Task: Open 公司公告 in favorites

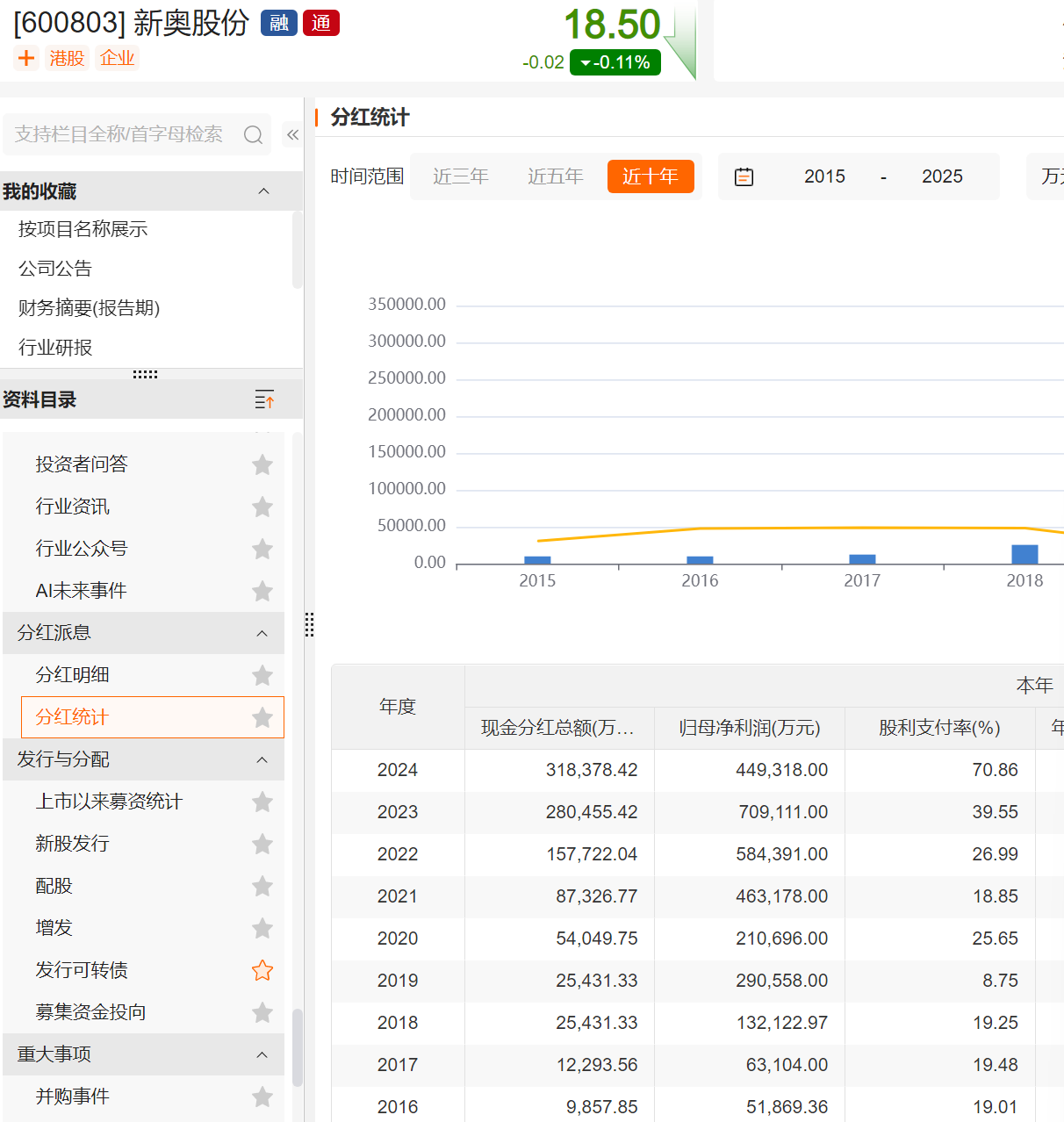Action: coord(55,269)
